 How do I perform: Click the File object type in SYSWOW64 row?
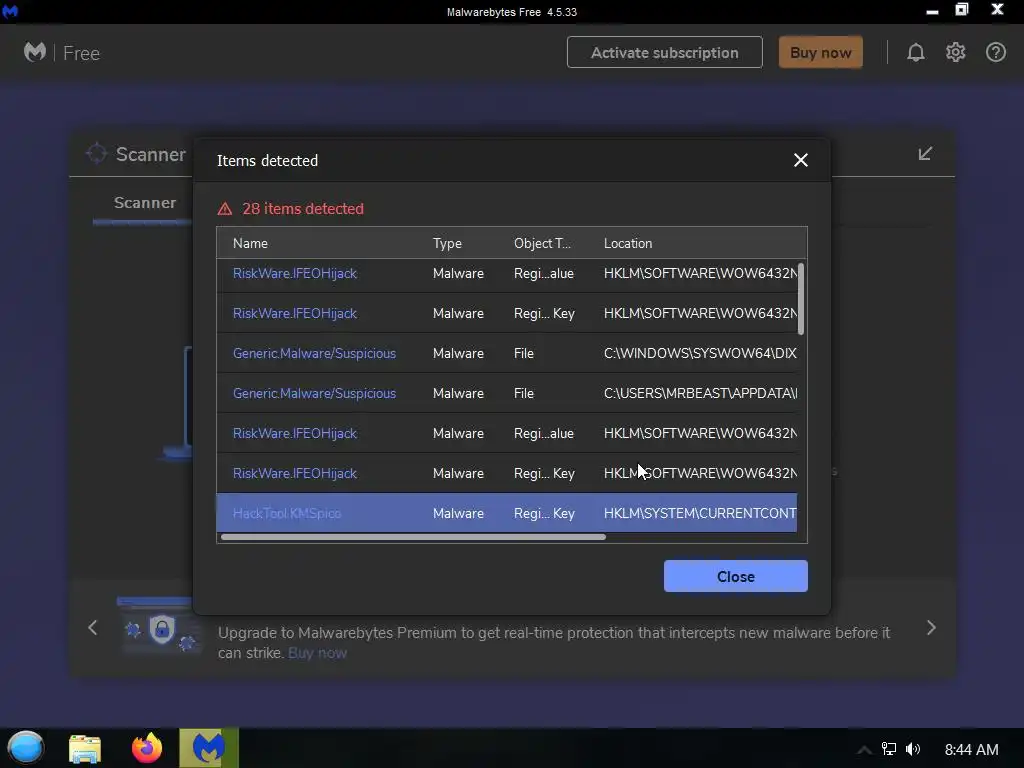pos(524,353)
